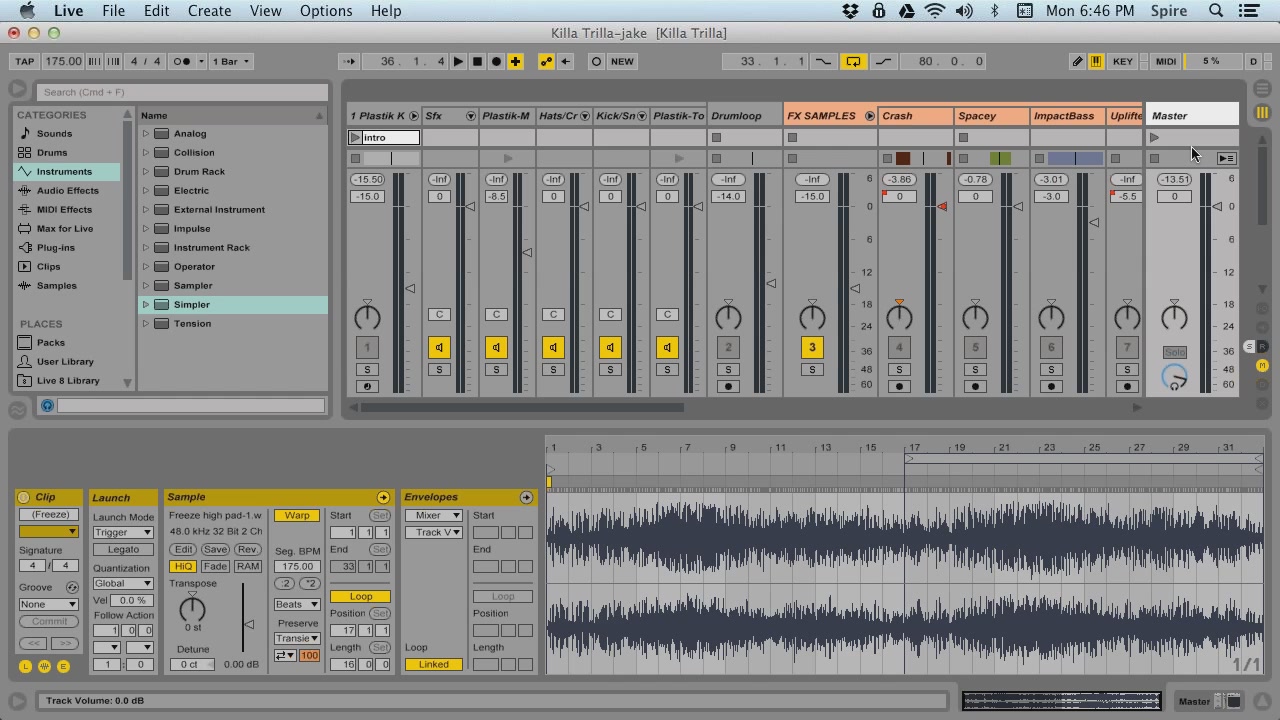
Task: Select Max for Live category
Action: click(65, 228)
